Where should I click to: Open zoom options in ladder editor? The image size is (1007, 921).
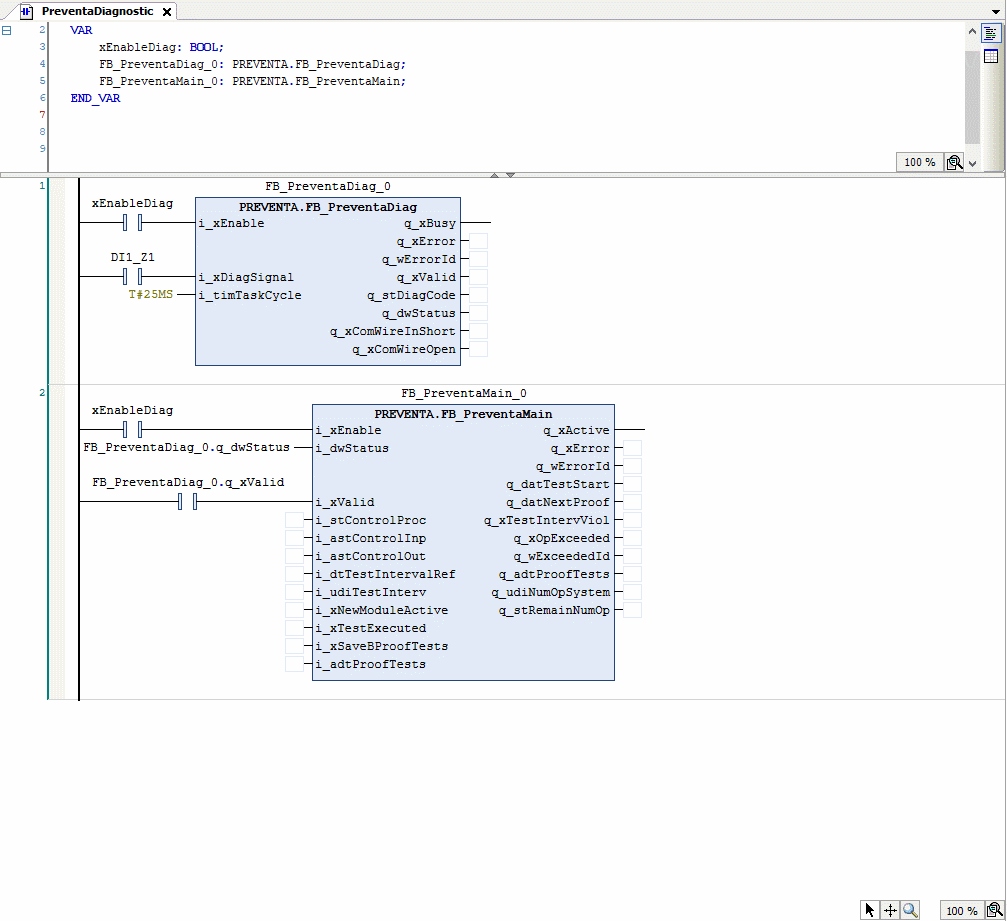pyautogui.click(x=993, y=910)
